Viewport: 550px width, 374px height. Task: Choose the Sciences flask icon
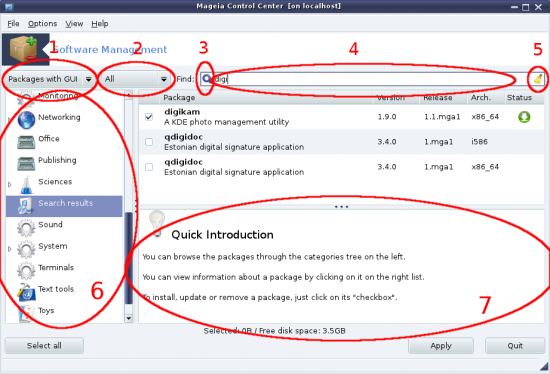(x=26, y=185)
